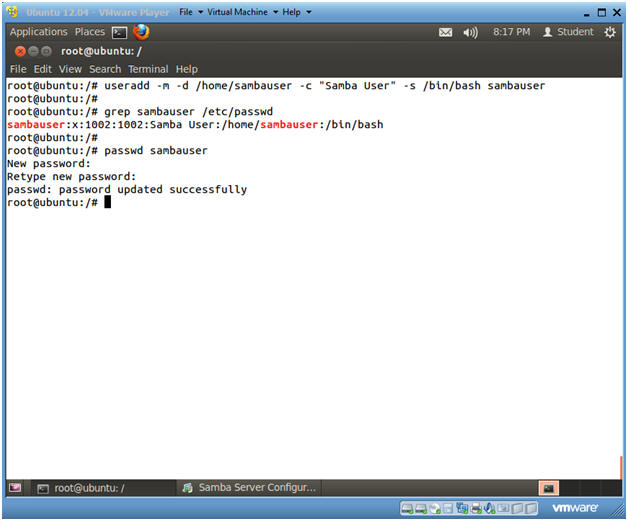Open the system gear menu icon
Viewport: 628px width, 521px height.
click(610, 32)
